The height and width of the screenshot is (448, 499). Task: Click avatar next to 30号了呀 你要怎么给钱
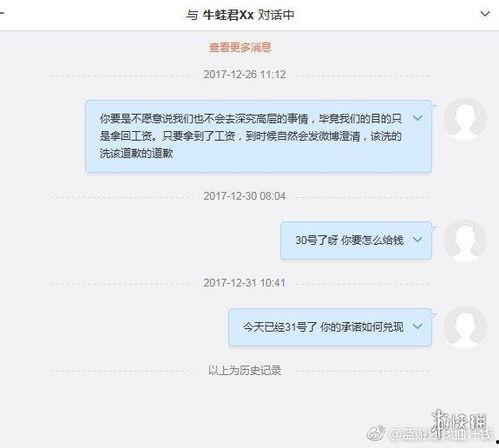[x=465, y=240]
